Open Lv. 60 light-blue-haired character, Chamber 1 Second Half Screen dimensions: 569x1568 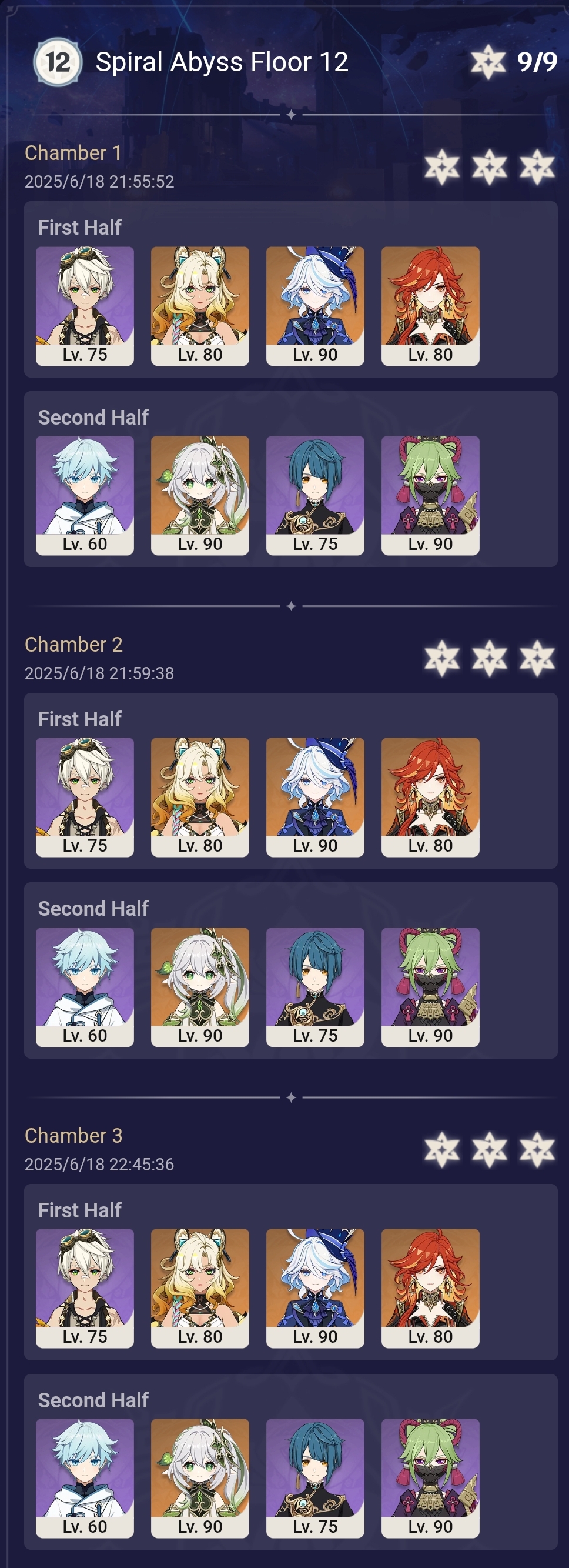pyautogui.click(x=85, y=495)
